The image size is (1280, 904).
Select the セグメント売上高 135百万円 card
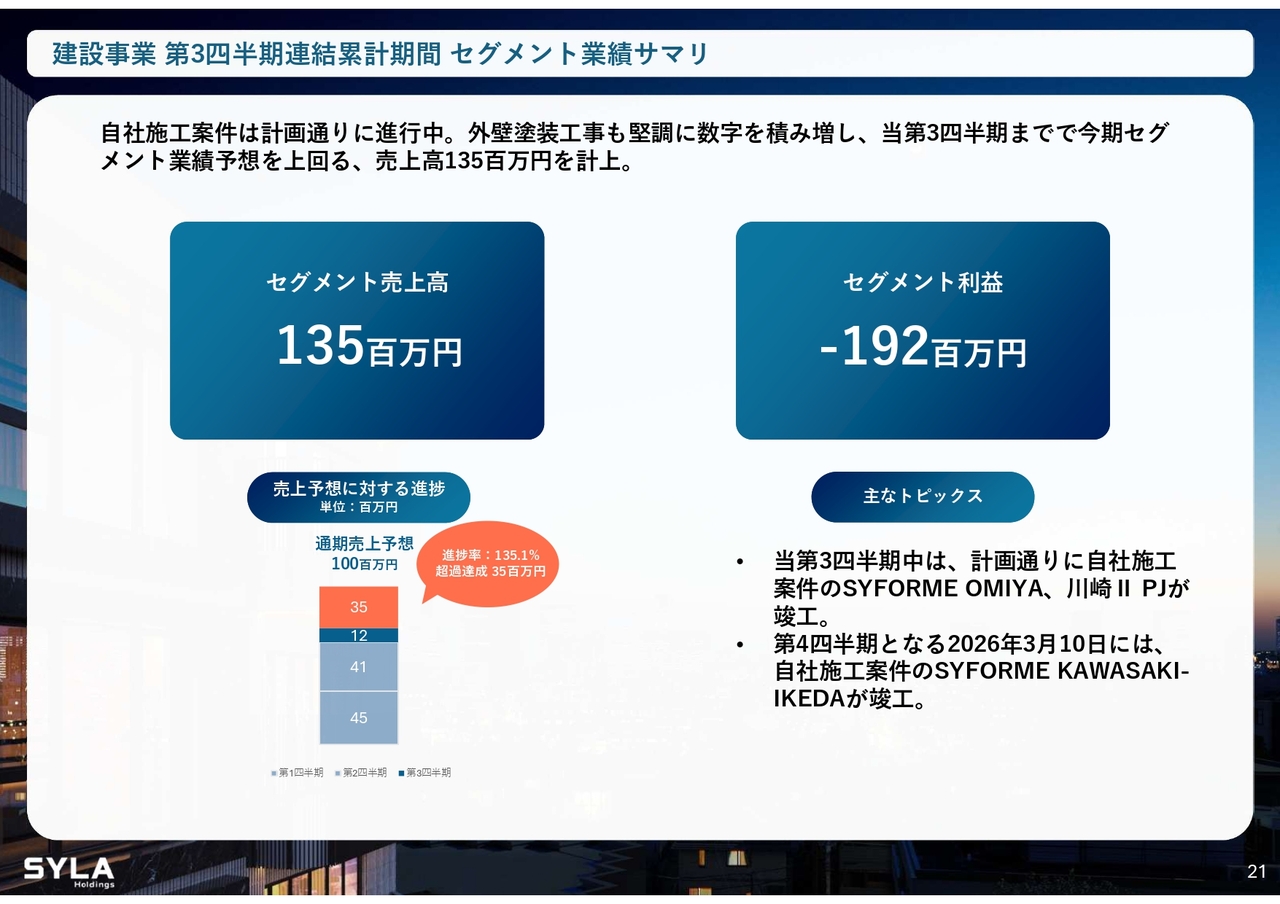click(x=357, y=330)
